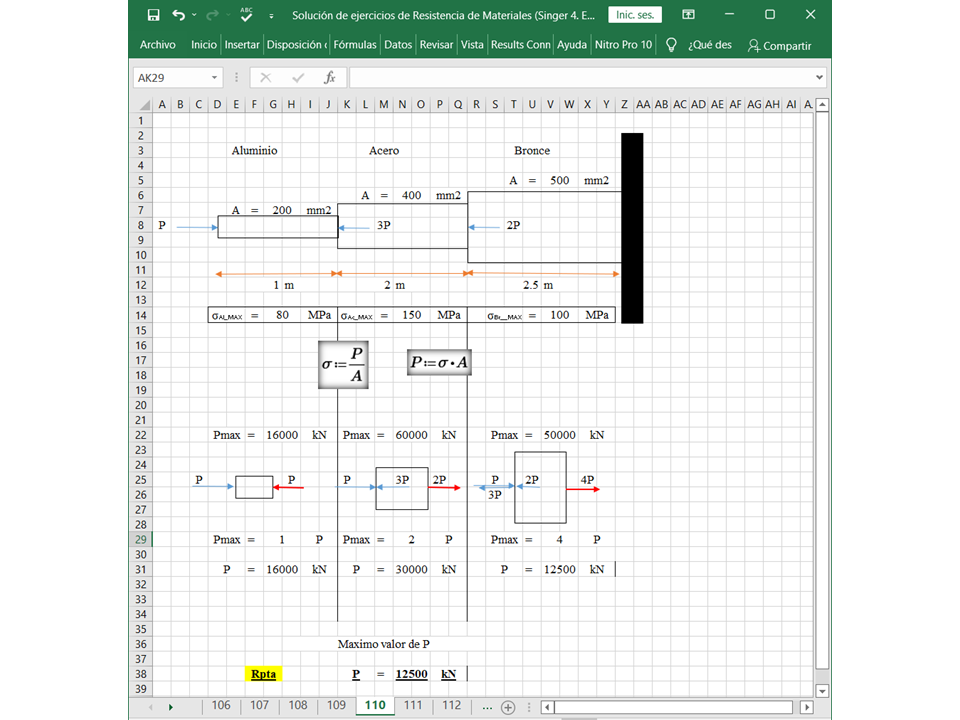This screenshot has height=720, width=960.
Task: Click the Maximo valor de P cell
Action: 384,644
